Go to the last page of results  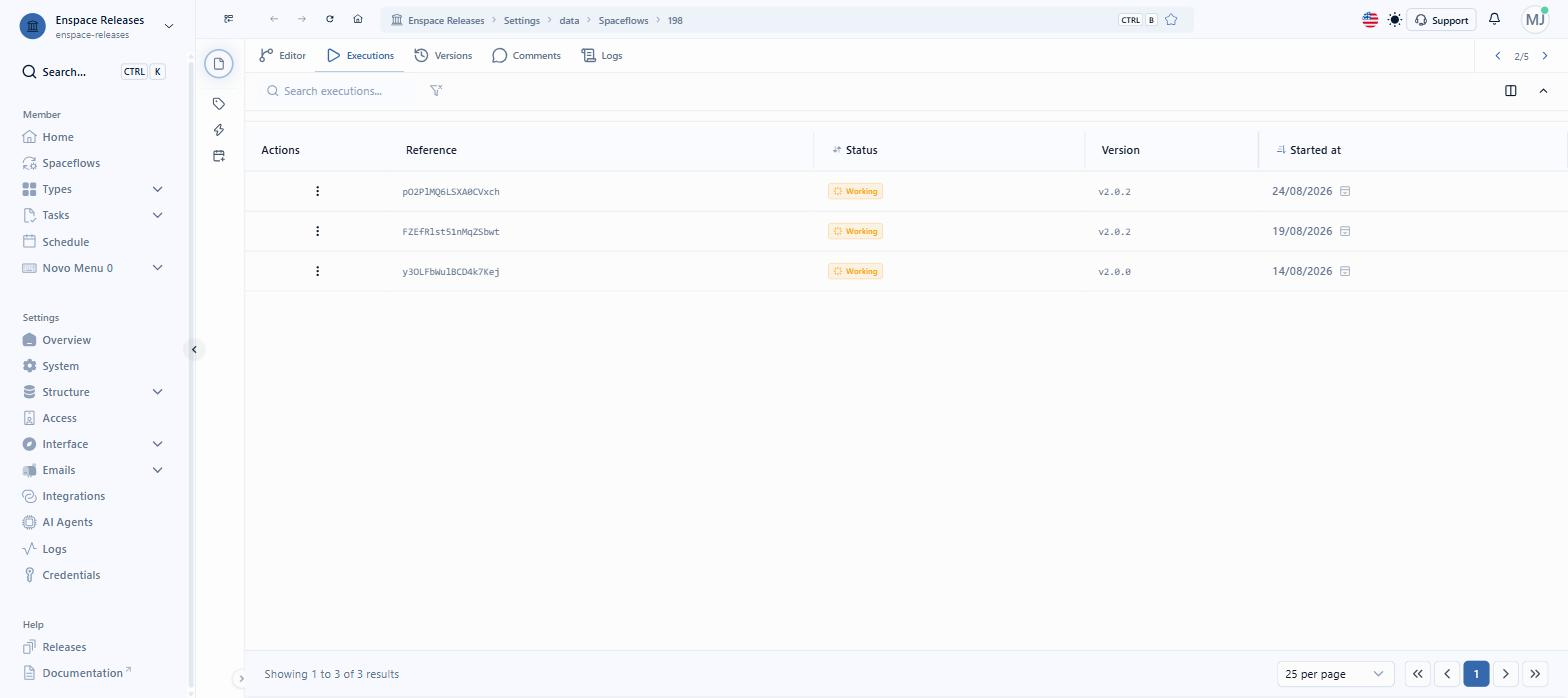tap(1535, 674)
